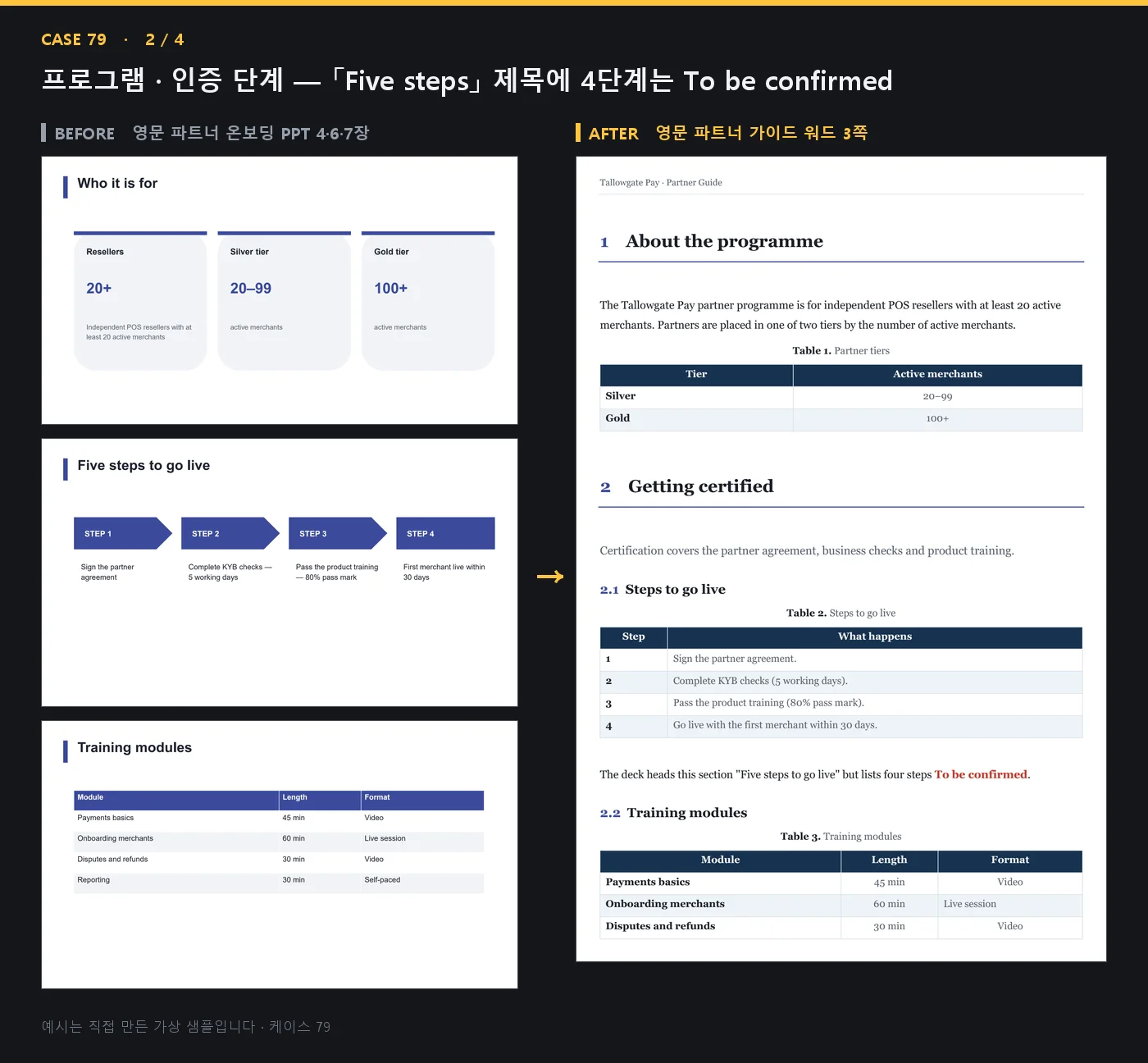The height and width of the screenshot is (1063, 1148).
Task: Open the "Who it is for" slide thumbnail
Action: click(x=280, y=290)
